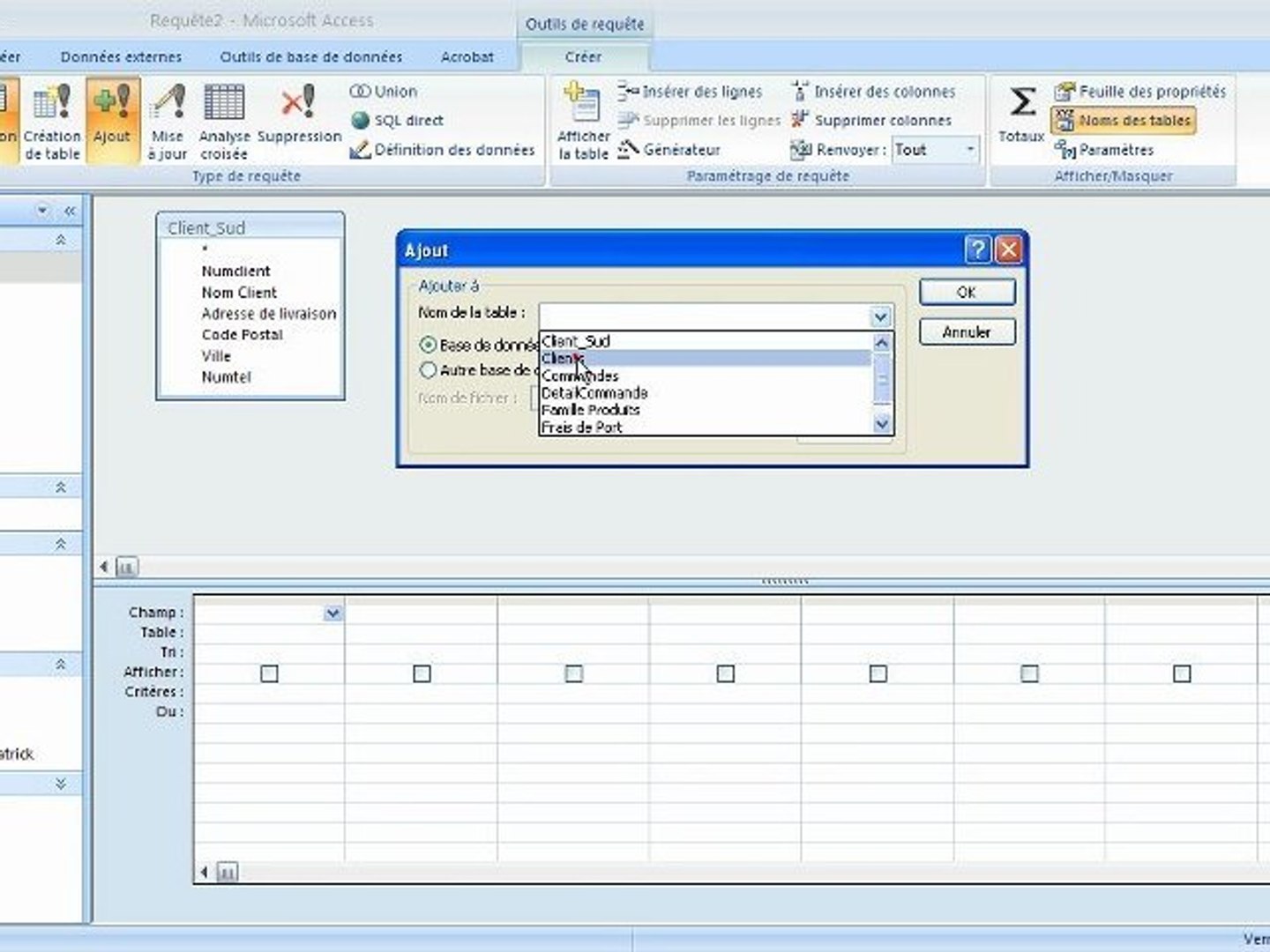Click Adresse de livraison field in Client_Sud
The height and width of the screenshot is (952, 1270).
pos(269,314)
